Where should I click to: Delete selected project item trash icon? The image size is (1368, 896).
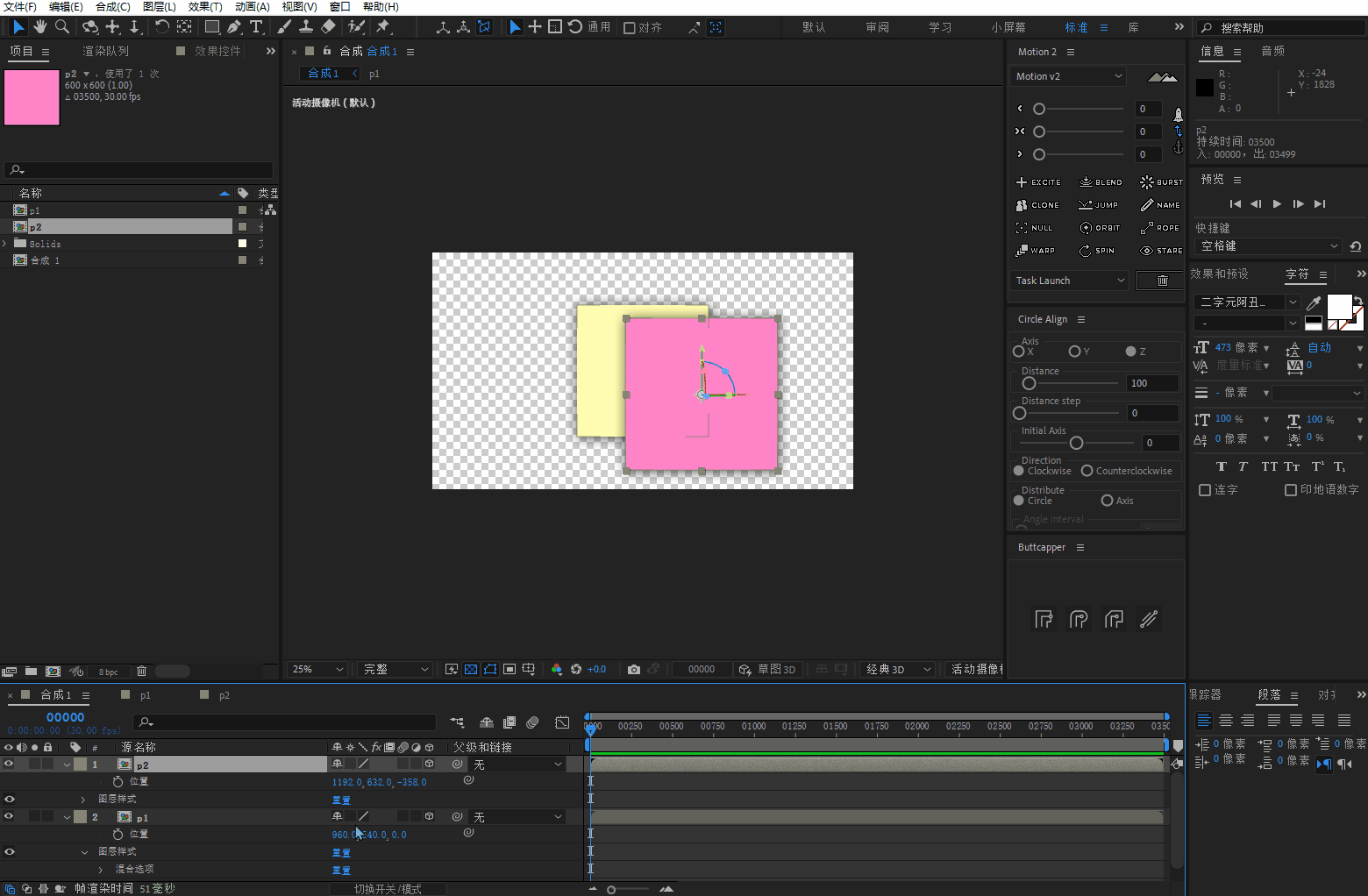(141, 672)
